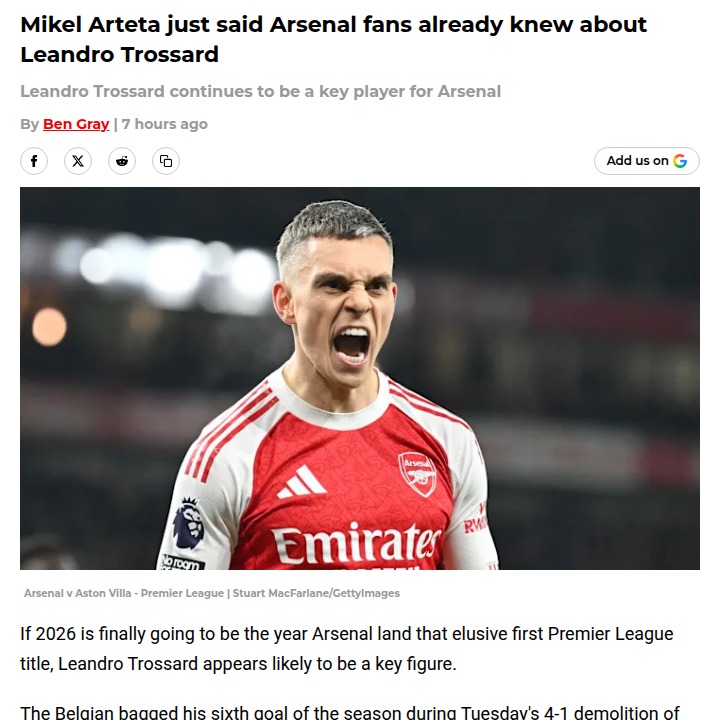Click the subheadline about Trossard being key
The image size is (720, 720).
click(260, 91)
